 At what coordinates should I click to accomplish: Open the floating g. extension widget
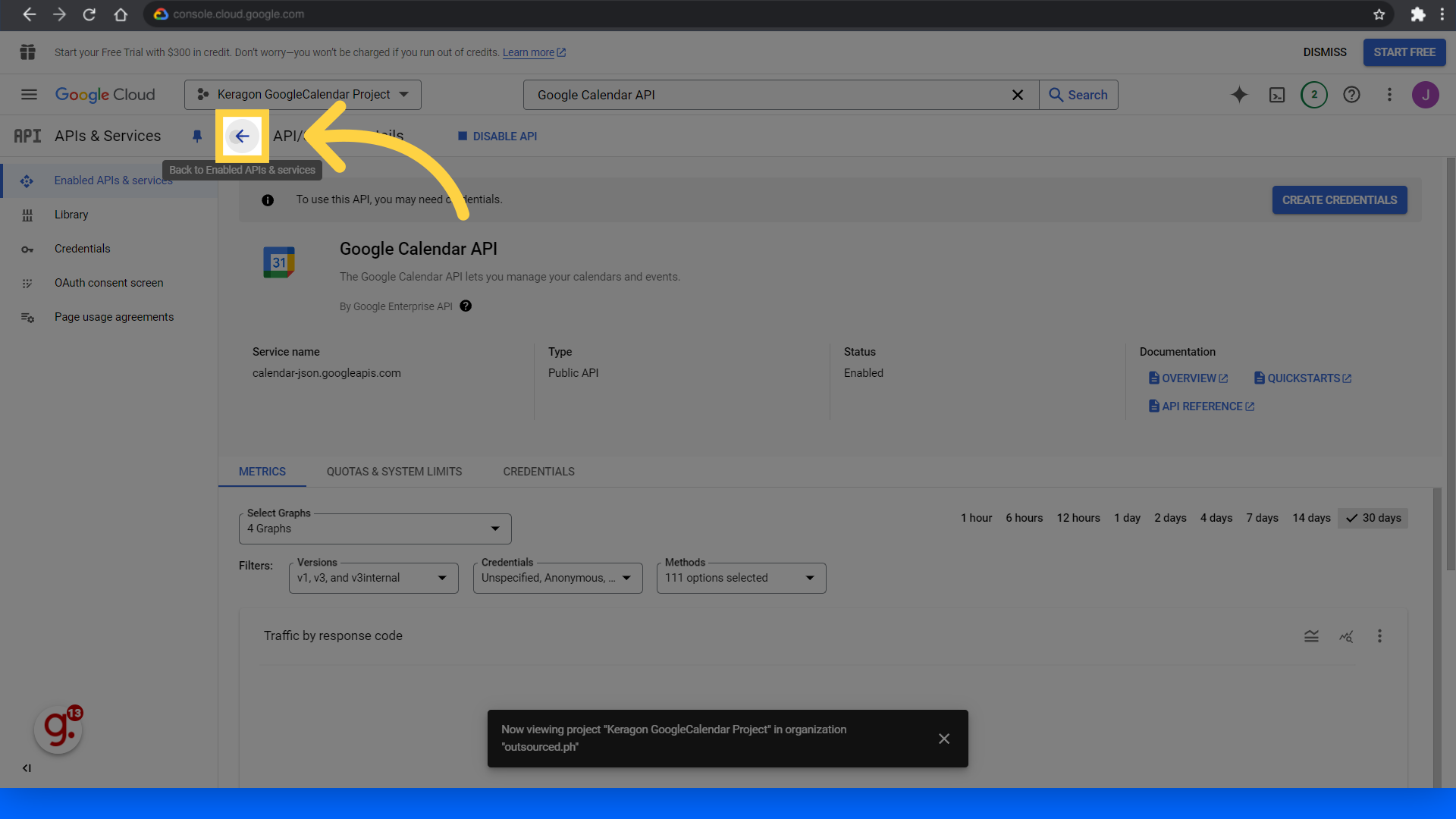(x=58, y=730)
